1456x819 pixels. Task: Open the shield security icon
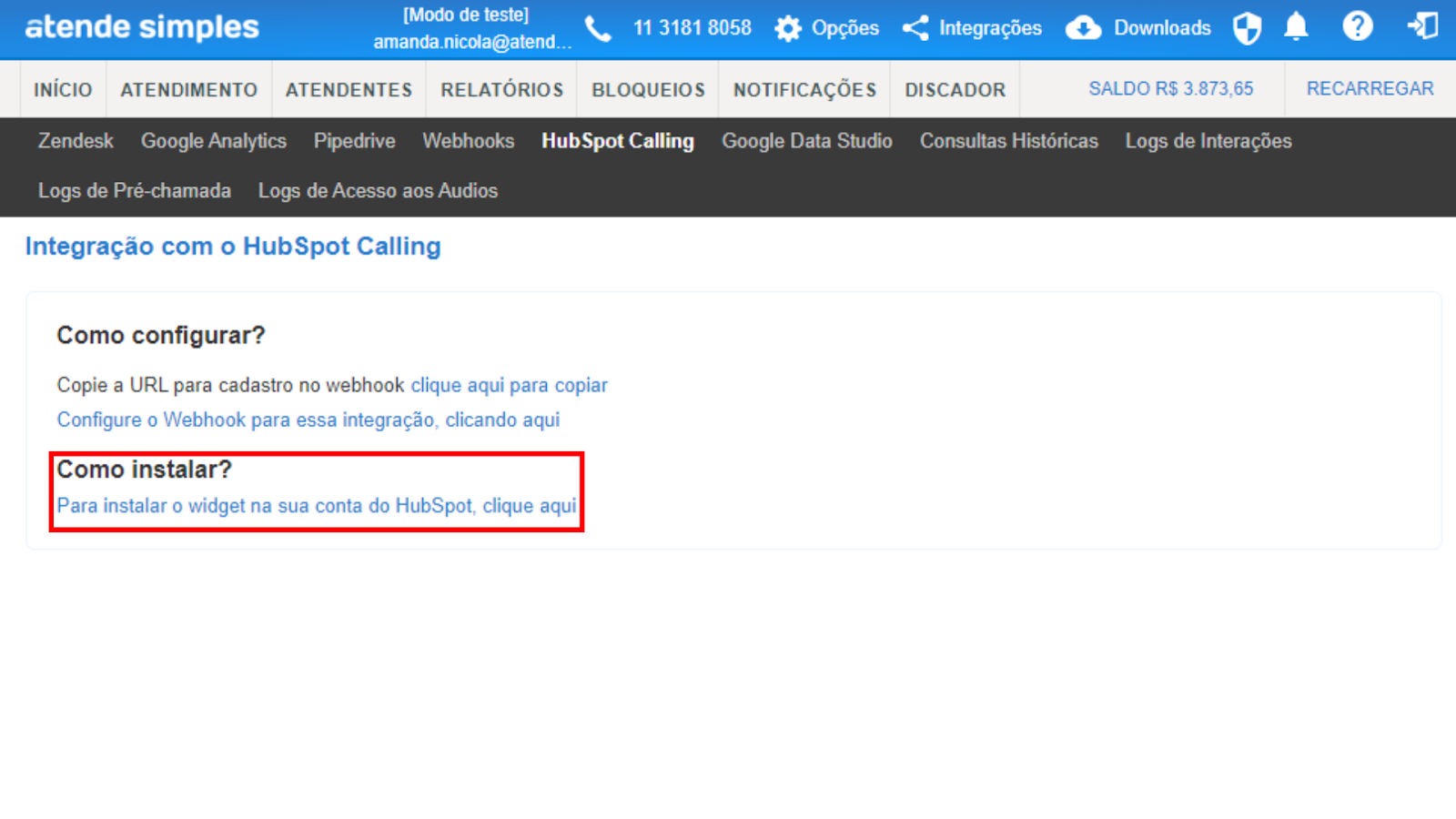1247,28
